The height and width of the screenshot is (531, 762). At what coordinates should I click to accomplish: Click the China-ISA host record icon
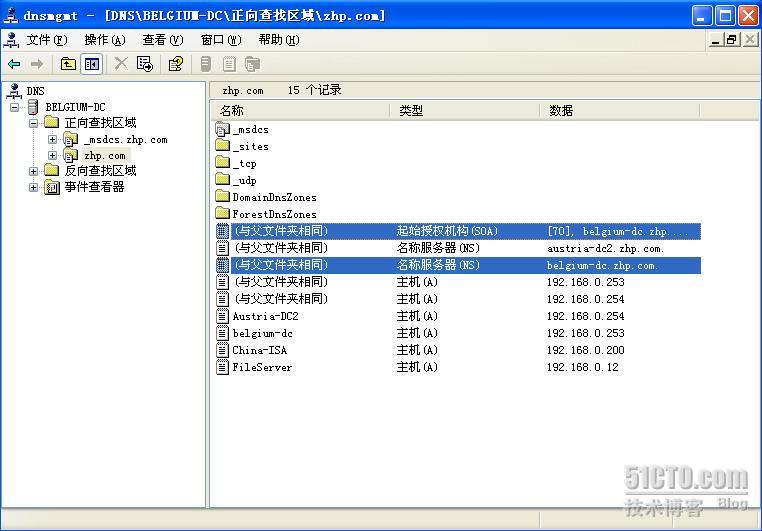point(222,350)
